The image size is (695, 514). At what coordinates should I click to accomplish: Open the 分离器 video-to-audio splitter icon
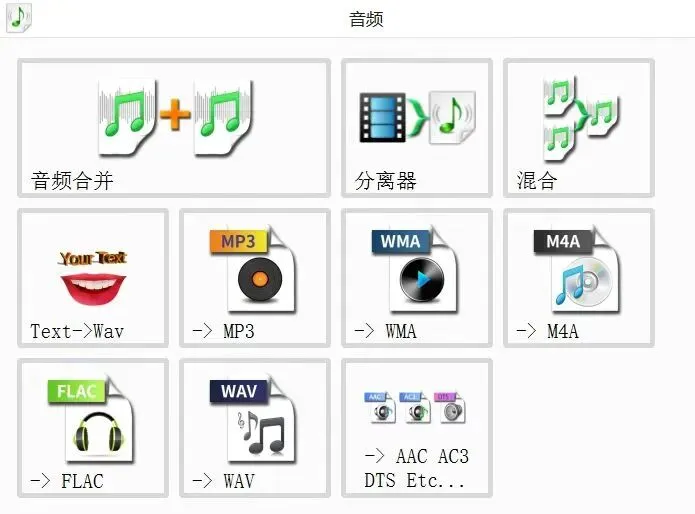[417, 117]
